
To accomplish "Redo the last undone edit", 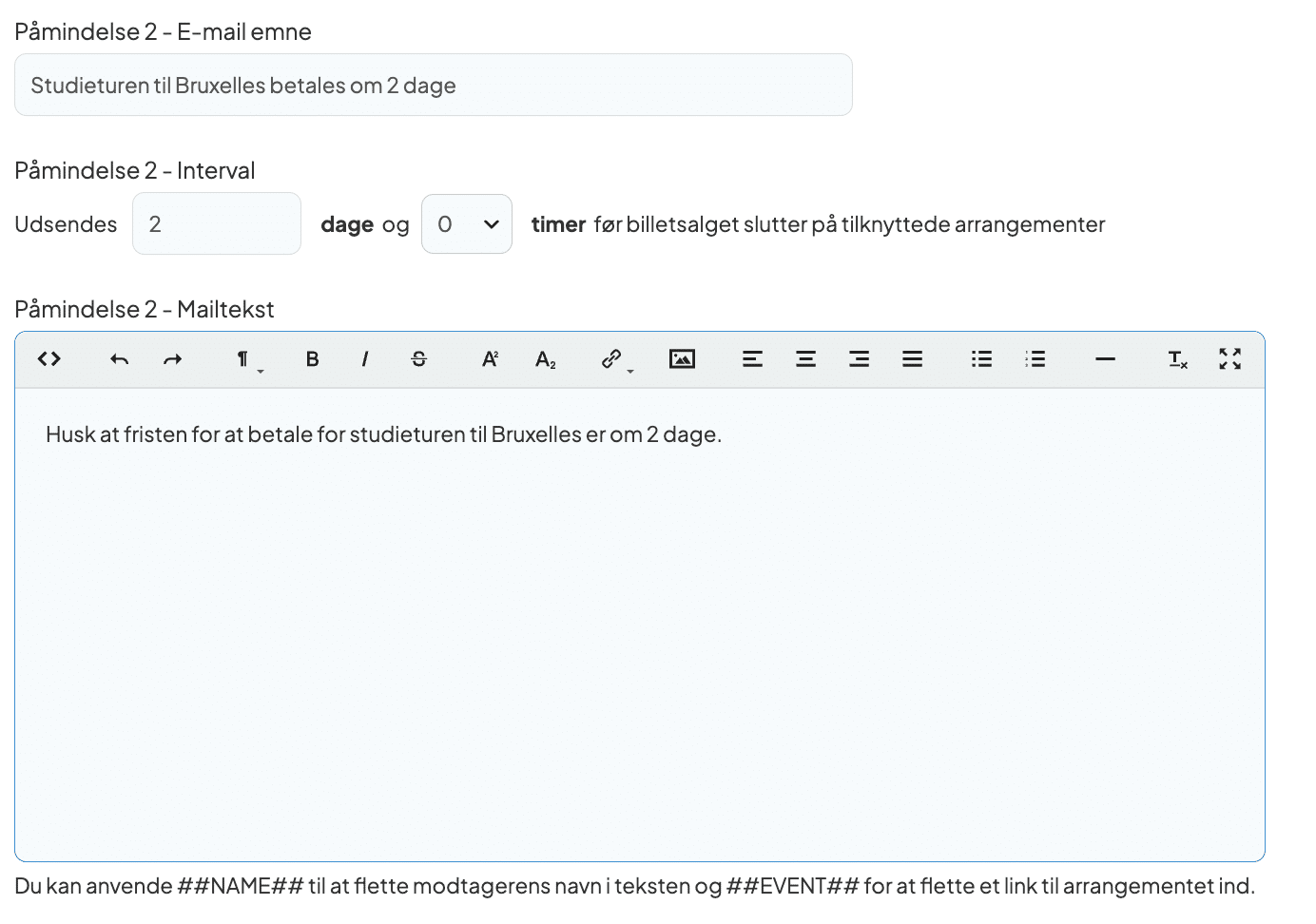I will pos(172,359).
